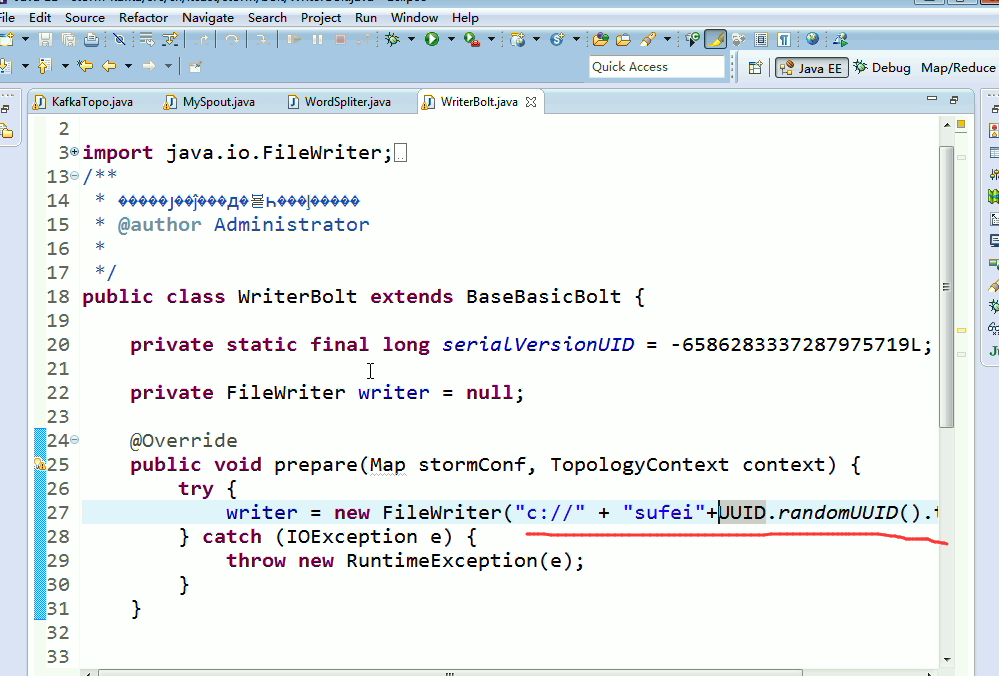Click the New Dynamic Web Project icon
The height and width of the screenshot is (676, 999).
[517, 40]
